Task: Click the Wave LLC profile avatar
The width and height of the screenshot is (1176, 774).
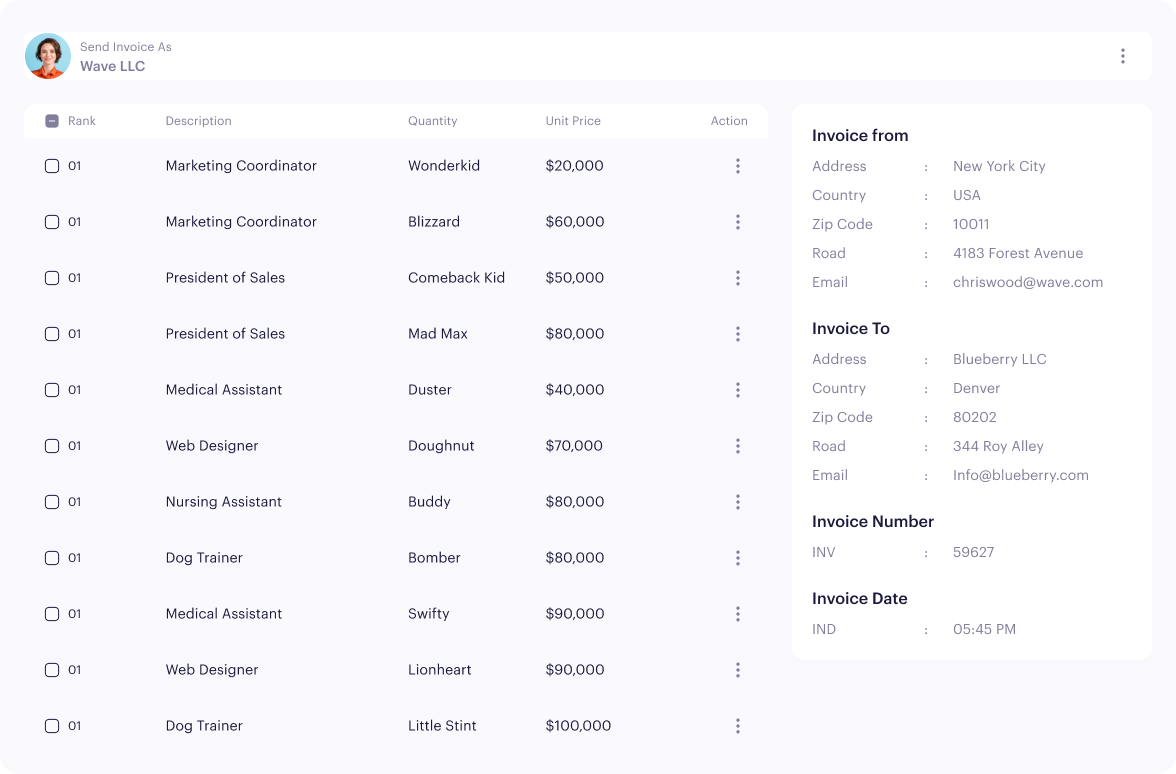Action: (x=48, y=56)
